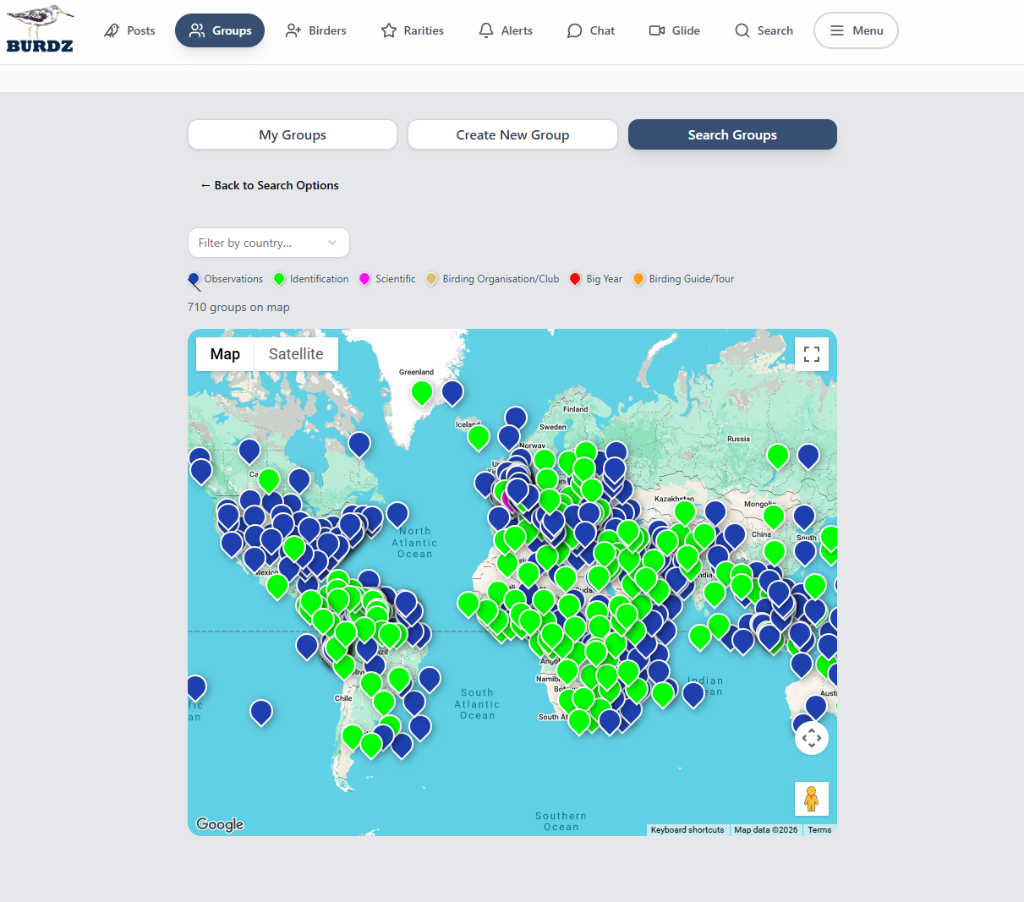This screenshot has width=1024, height=902.
Task: Select Search Groups tab
Action: 732,135
